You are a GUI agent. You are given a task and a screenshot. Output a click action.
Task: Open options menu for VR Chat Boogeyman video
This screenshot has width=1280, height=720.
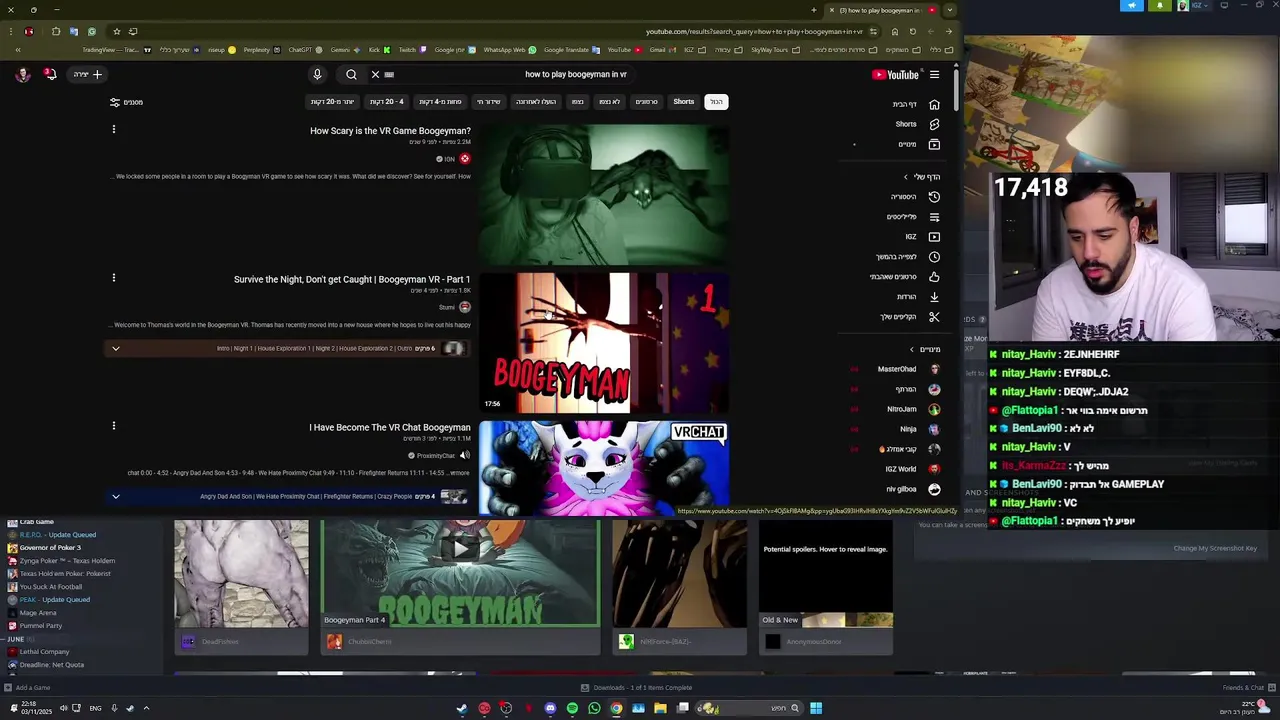point(114,425)
